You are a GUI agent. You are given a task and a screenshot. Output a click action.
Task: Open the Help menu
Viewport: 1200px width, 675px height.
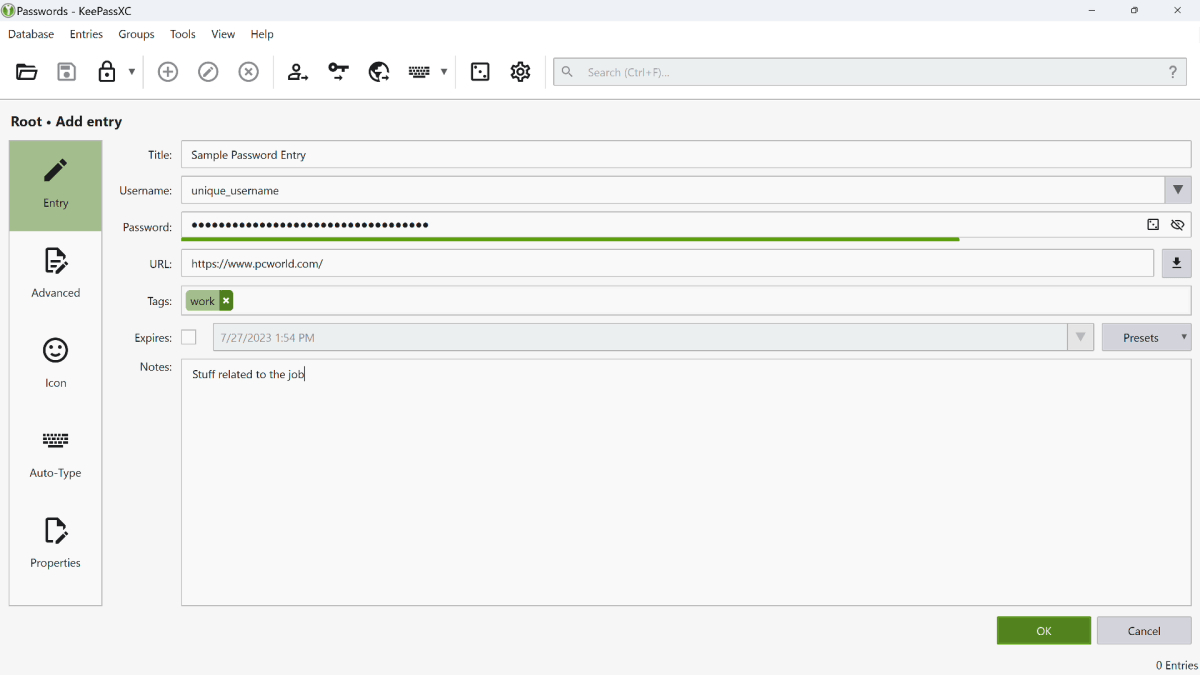click(262, 34)
